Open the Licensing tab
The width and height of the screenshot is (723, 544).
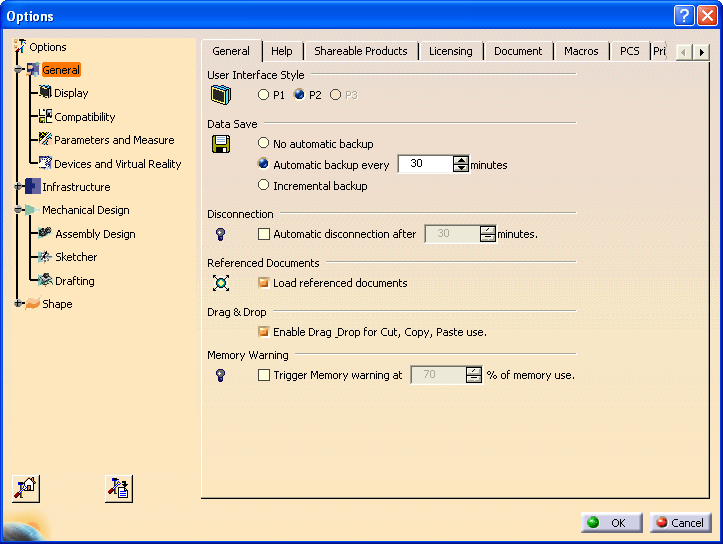click(x=451, y=51)
